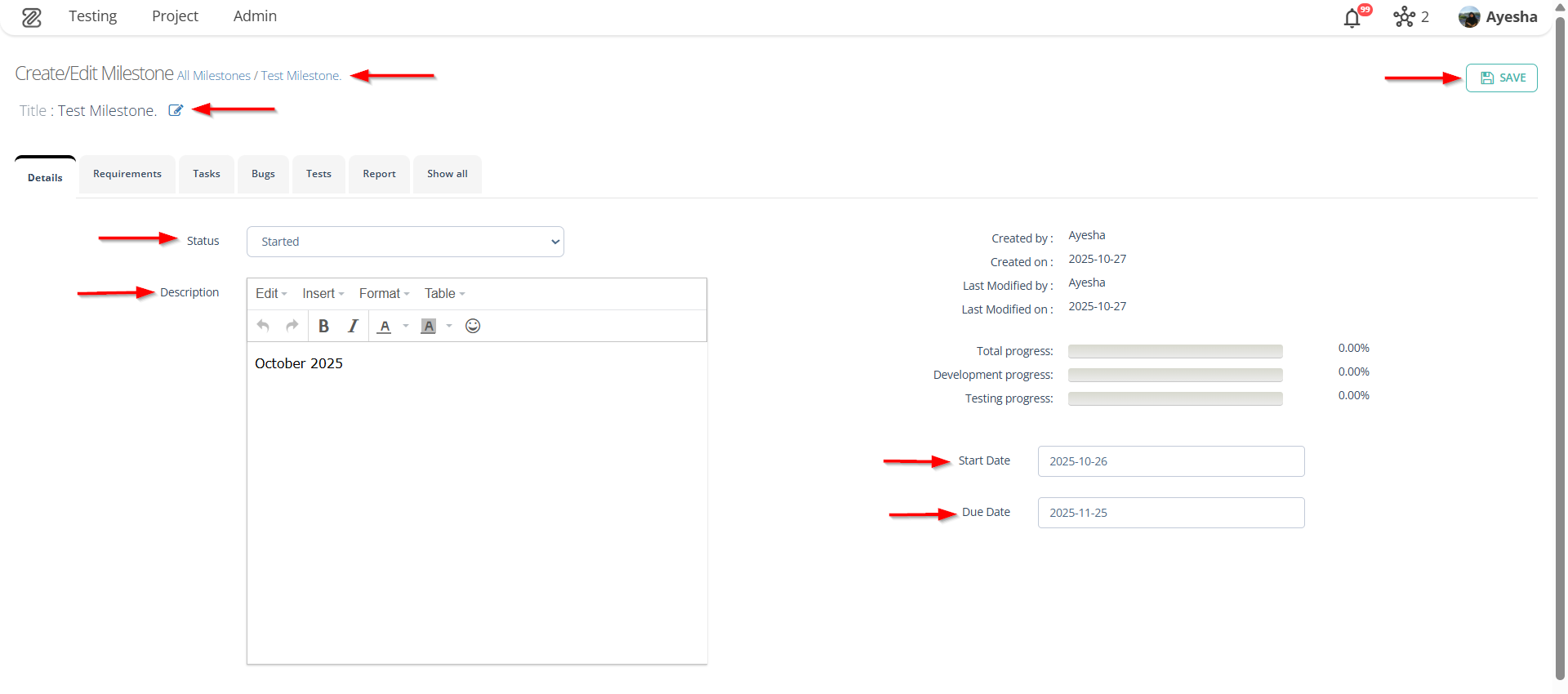The height and width of the screenshot is (694, 1568).
Task: Click the undo arrow in editor toolbar
Action: tap(263, 326)
